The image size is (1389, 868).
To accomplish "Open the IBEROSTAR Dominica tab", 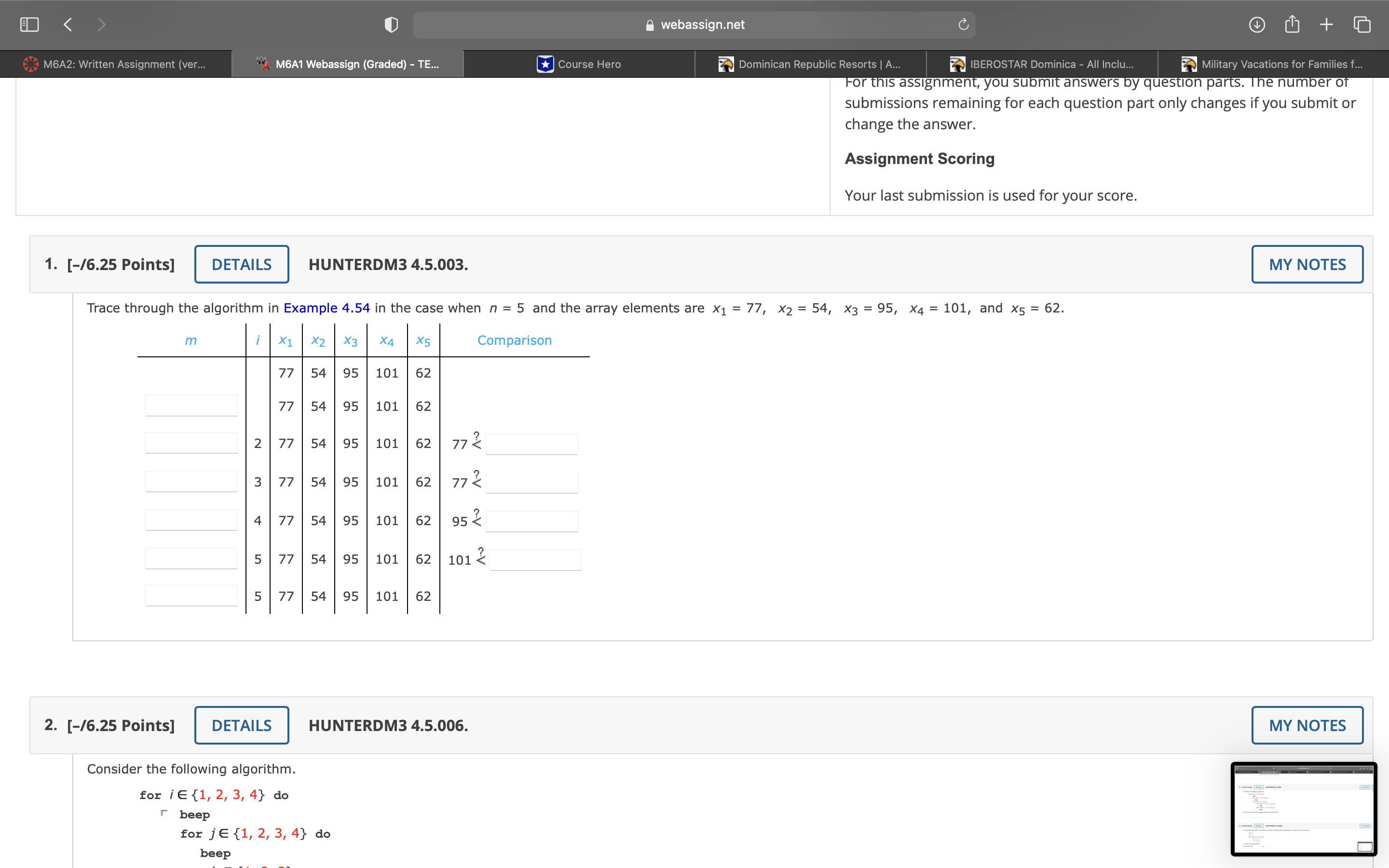I will (x=1042, y=64).
